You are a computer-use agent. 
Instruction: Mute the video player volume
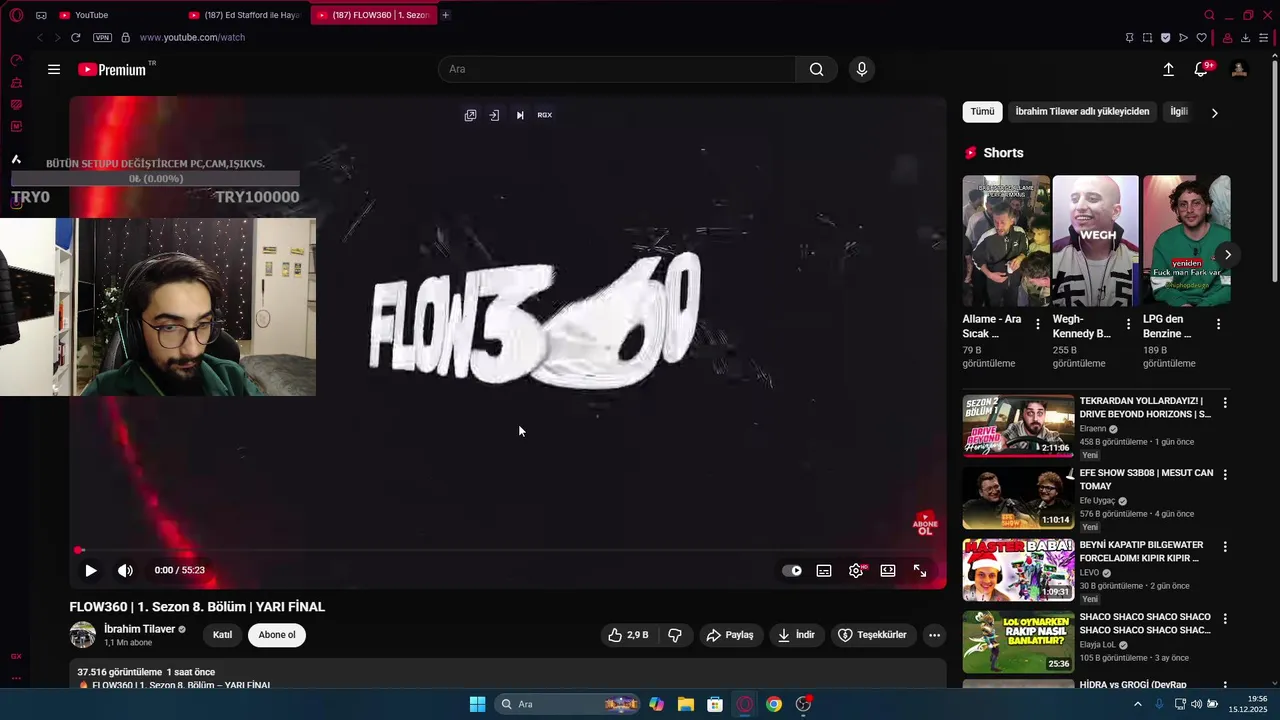(125, 570)
